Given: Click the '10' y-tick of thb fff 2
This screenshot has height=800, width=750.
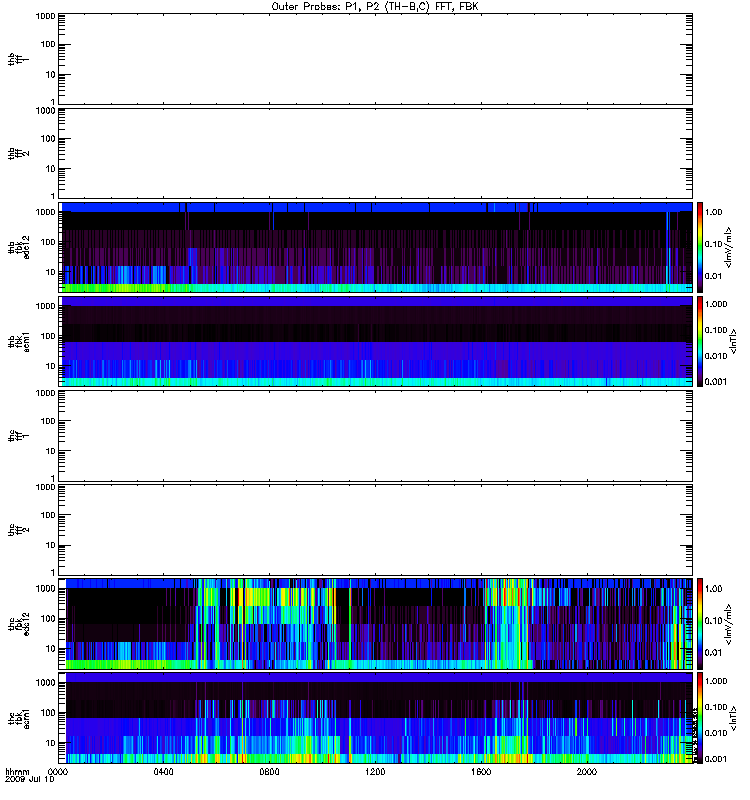Looking at the screenshot, I should pyautogui.click(x=51, y=169).
